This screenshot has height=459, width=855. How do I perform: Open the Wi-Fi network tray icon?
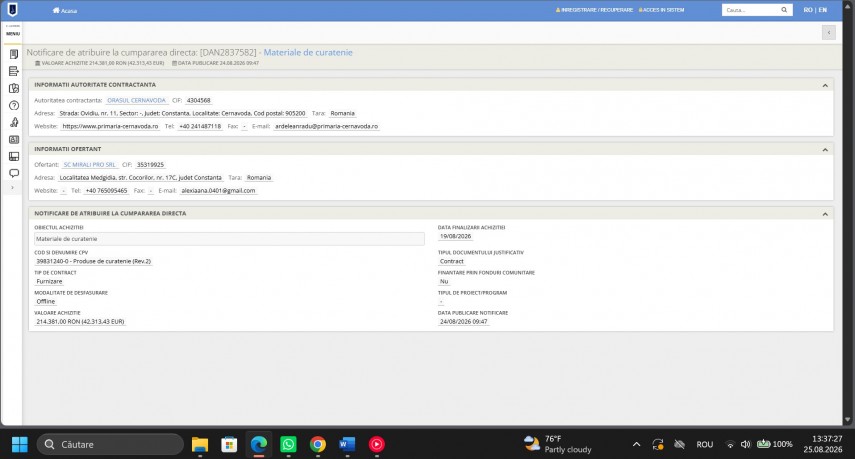730,444
